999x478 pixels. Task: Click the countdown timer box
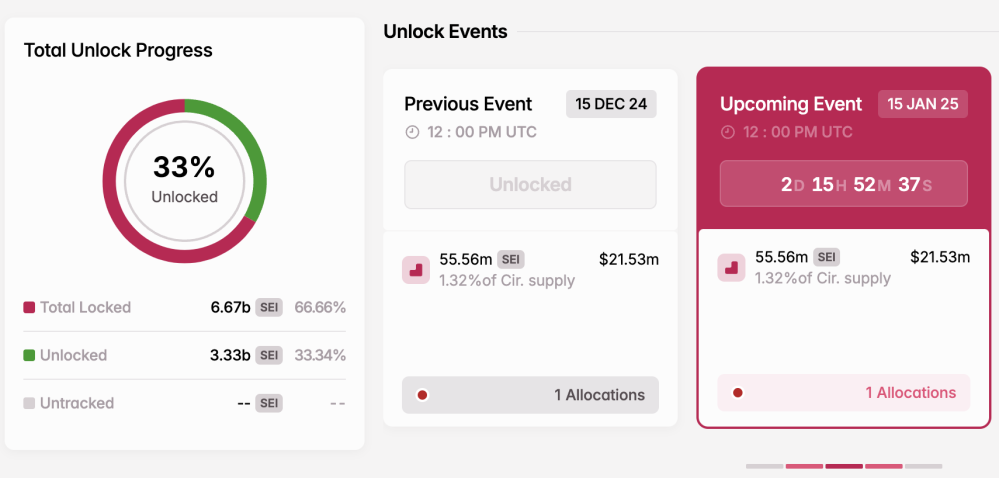(844, 184)
